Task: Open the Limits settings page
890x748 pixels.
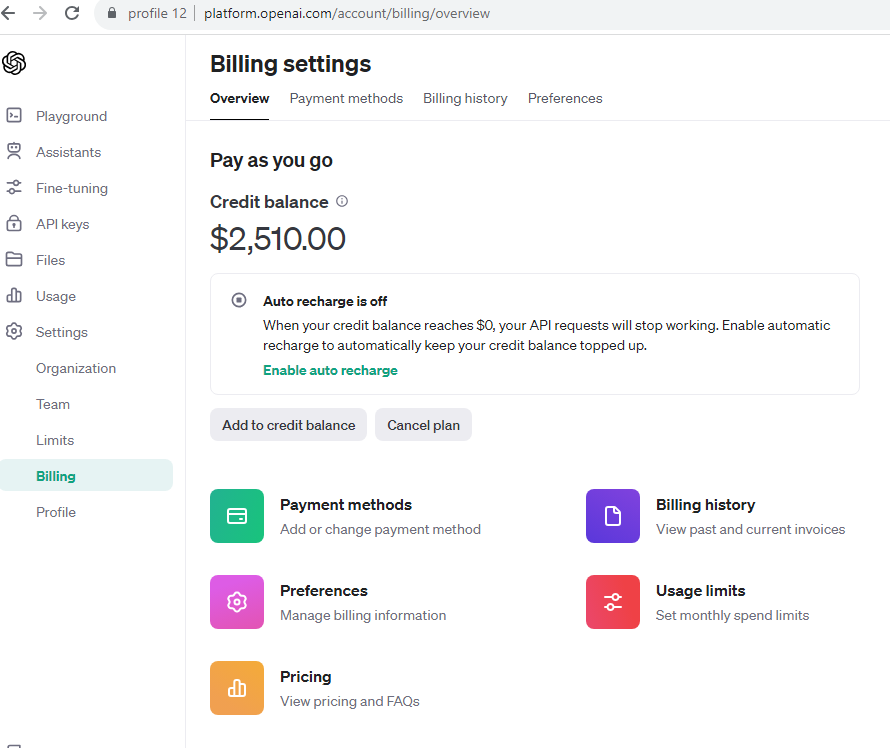Action: [x=55, y=440]
